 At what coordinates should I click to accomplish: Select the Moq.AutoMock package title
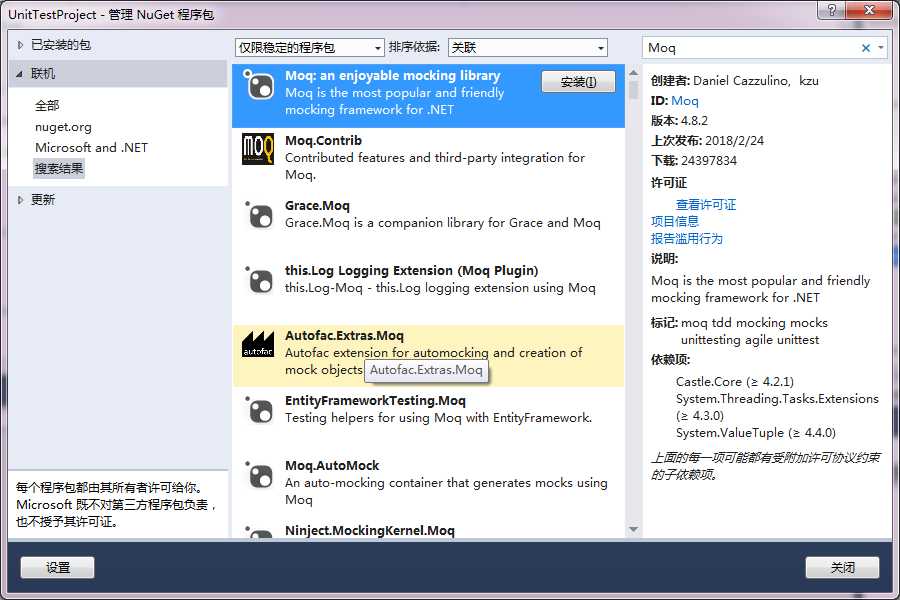click(332, 465)
